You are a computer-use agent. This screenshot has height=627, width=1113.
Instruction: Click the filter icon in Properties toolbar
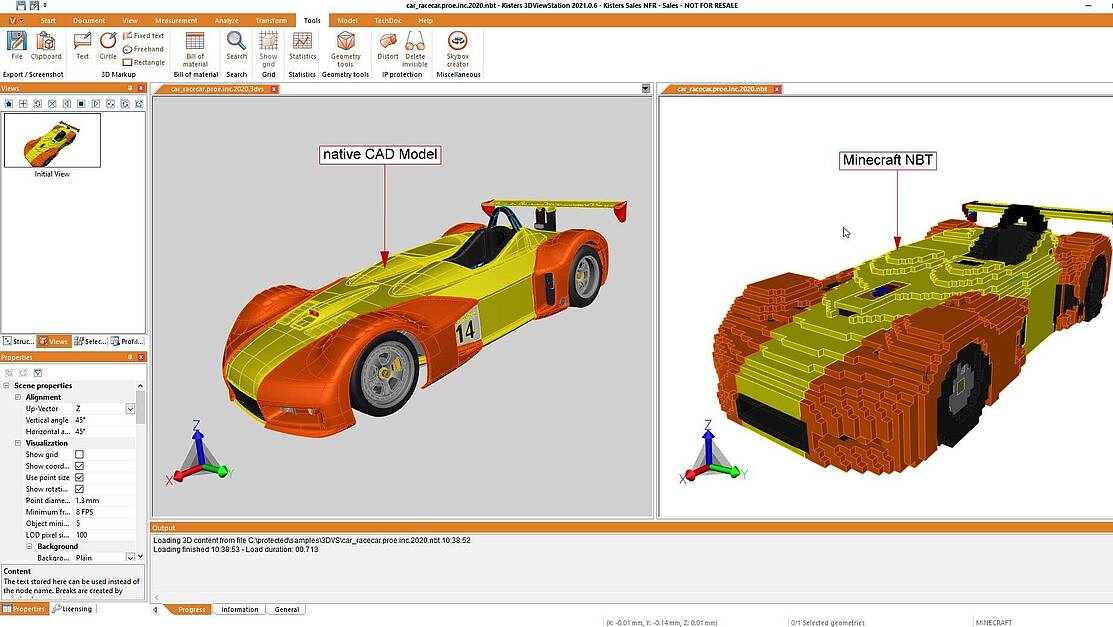(38, 373)
